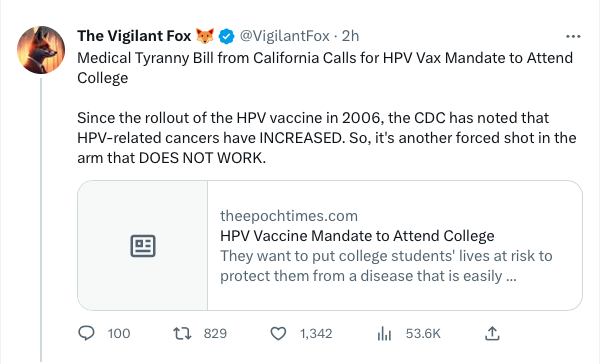
Task: Open HPV Vaccine Mandate to Attend College headline
Action: (357, 236)
